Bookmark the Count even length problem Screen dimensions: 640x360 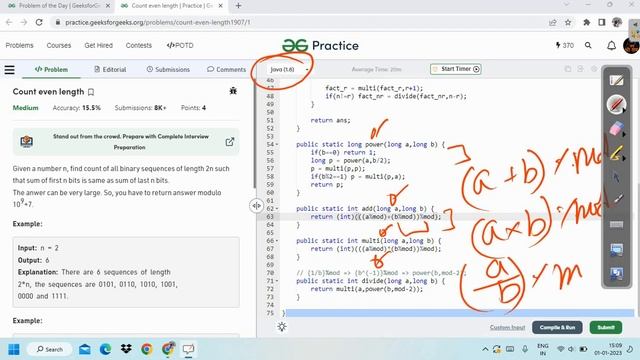click(91, 92)
